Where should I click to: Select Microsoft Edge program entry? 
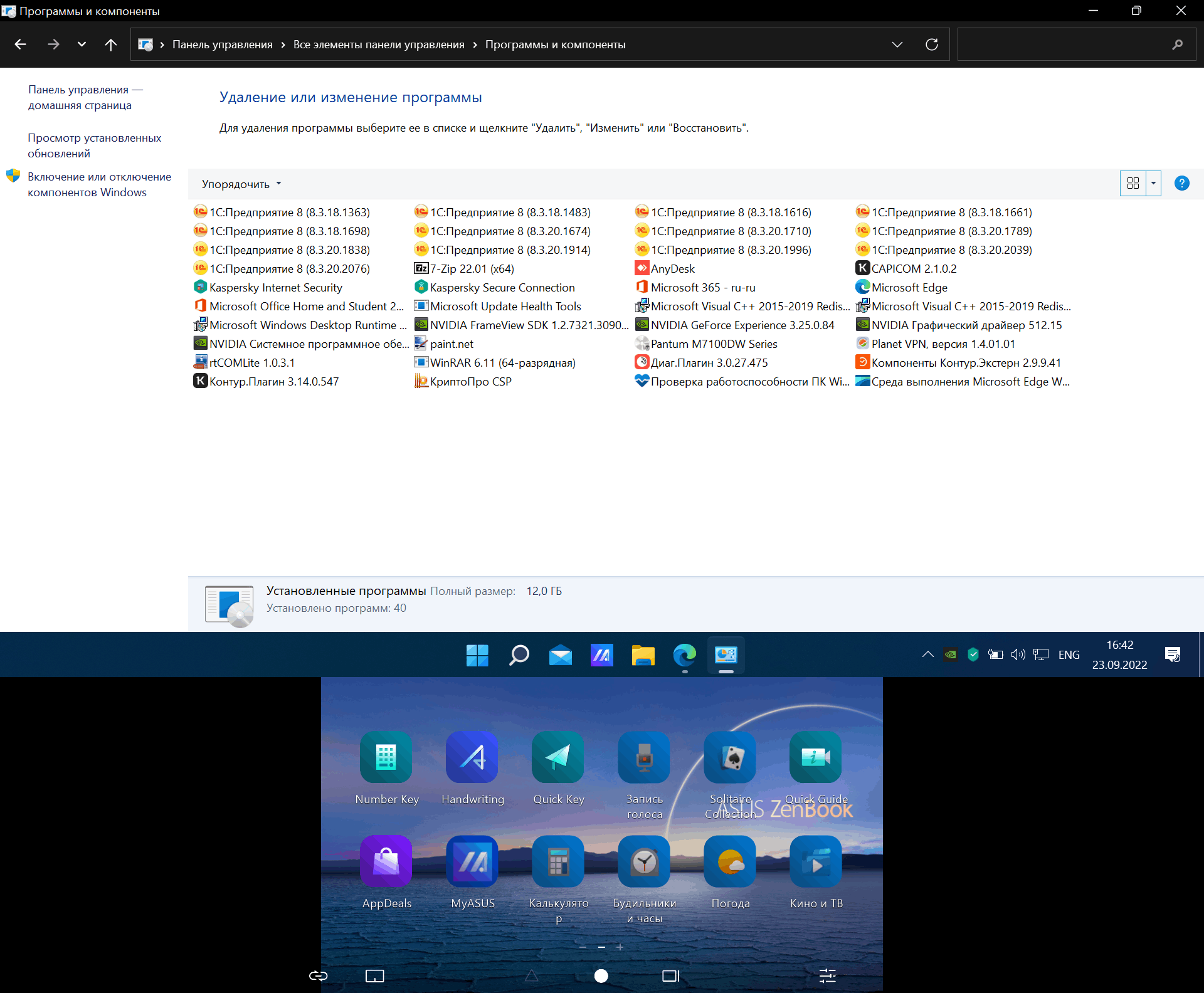[901, 287]
